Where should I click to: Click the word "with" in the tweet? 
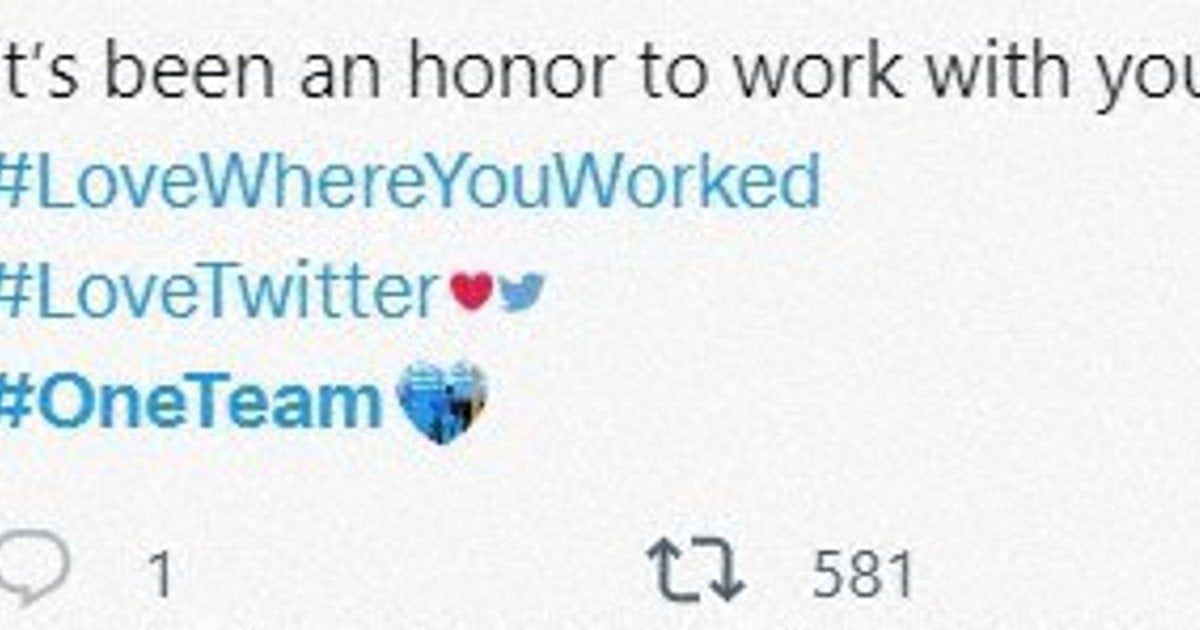click(x=990, y=75)
